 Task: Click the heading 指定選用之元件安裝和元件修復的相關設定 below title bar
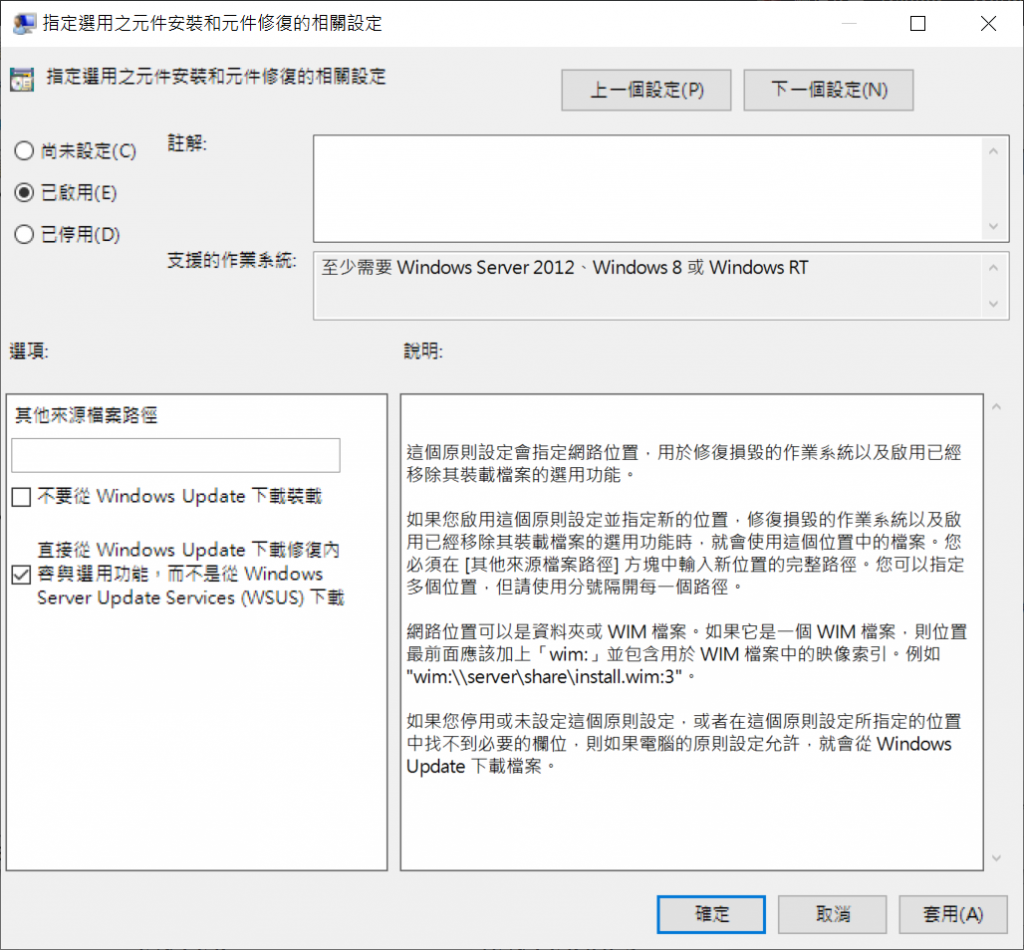pos(216,76)
